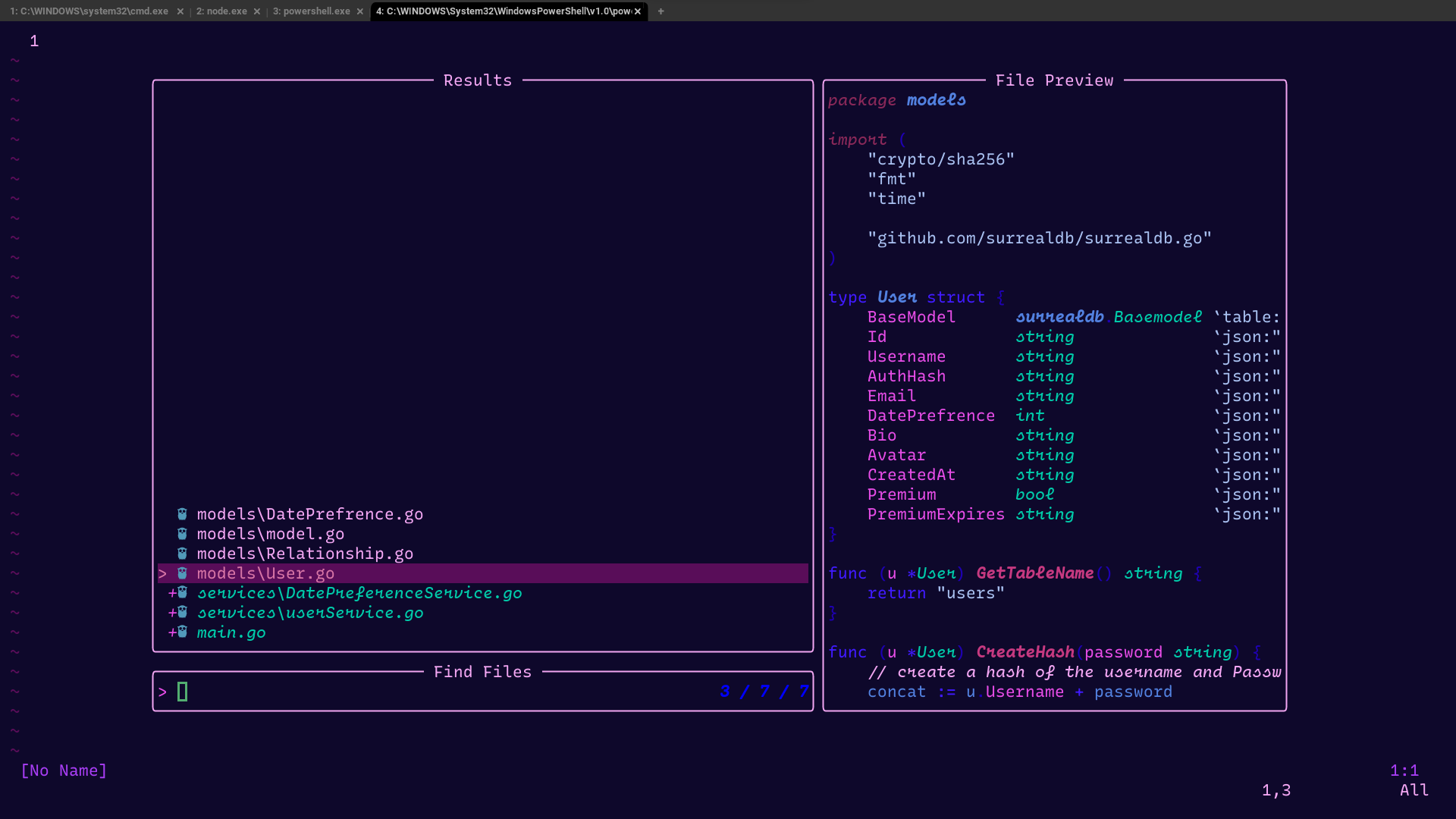Click the Go icon beside models\User.go
1456x819 pixels.
point(182,573)
